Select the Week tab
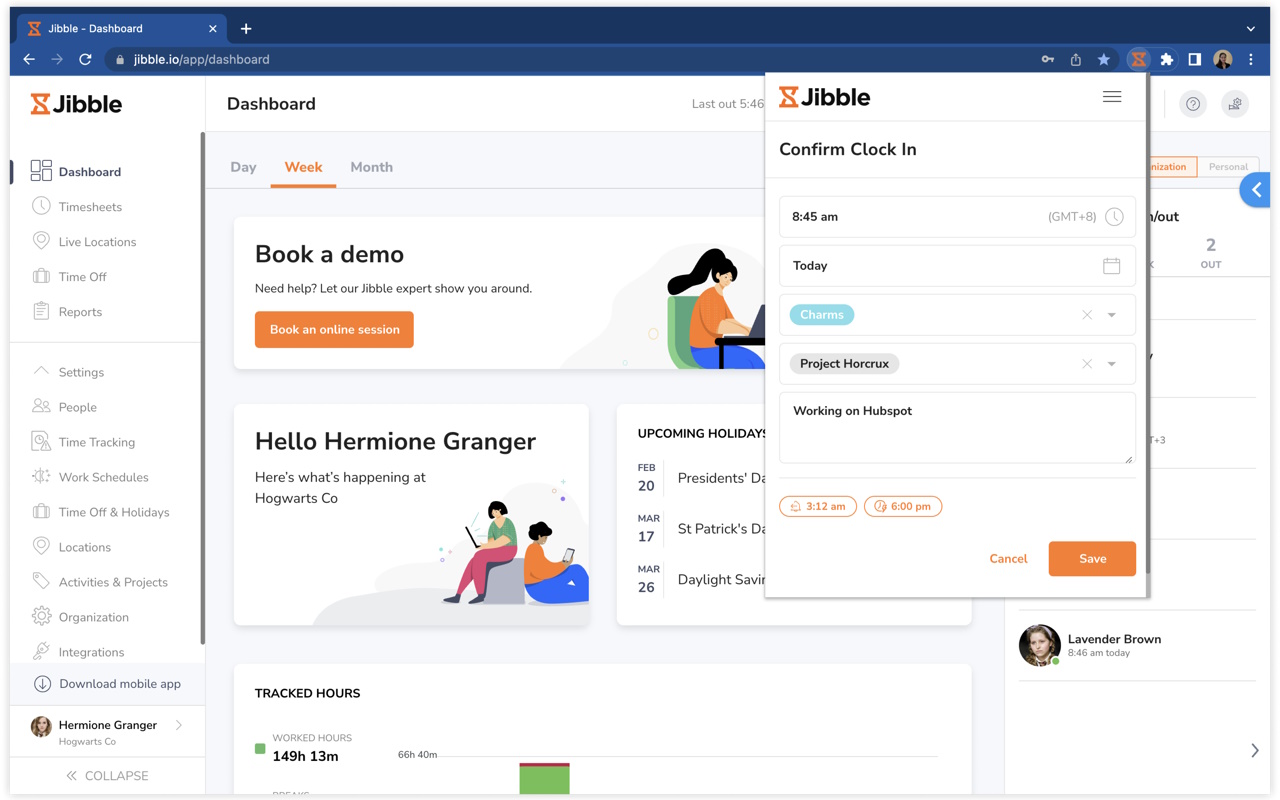This screenshot has width=1280, height=800. pyautogui.click(x=303, y=167)
